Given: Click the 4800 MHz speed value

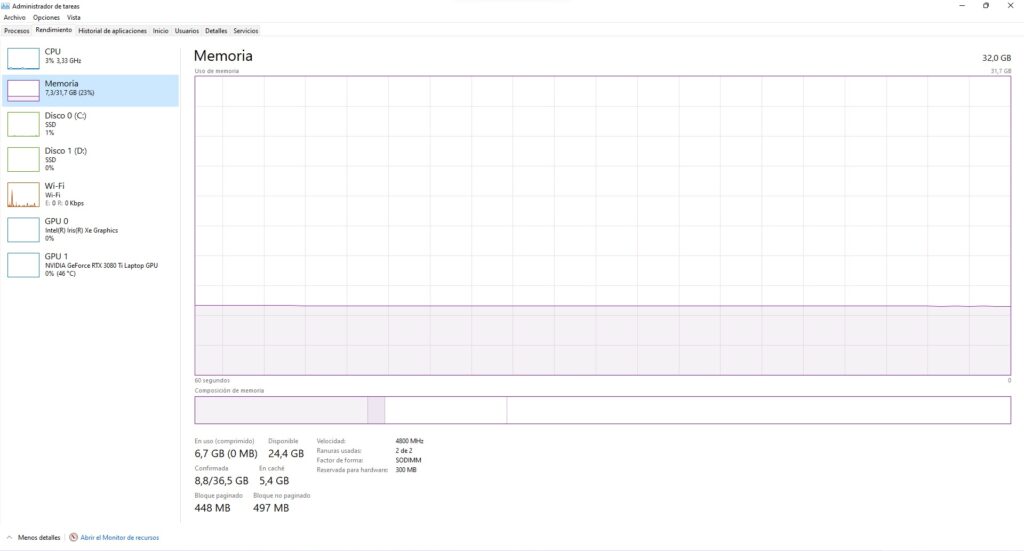Looking at the screenshot, I should [409, 441].
